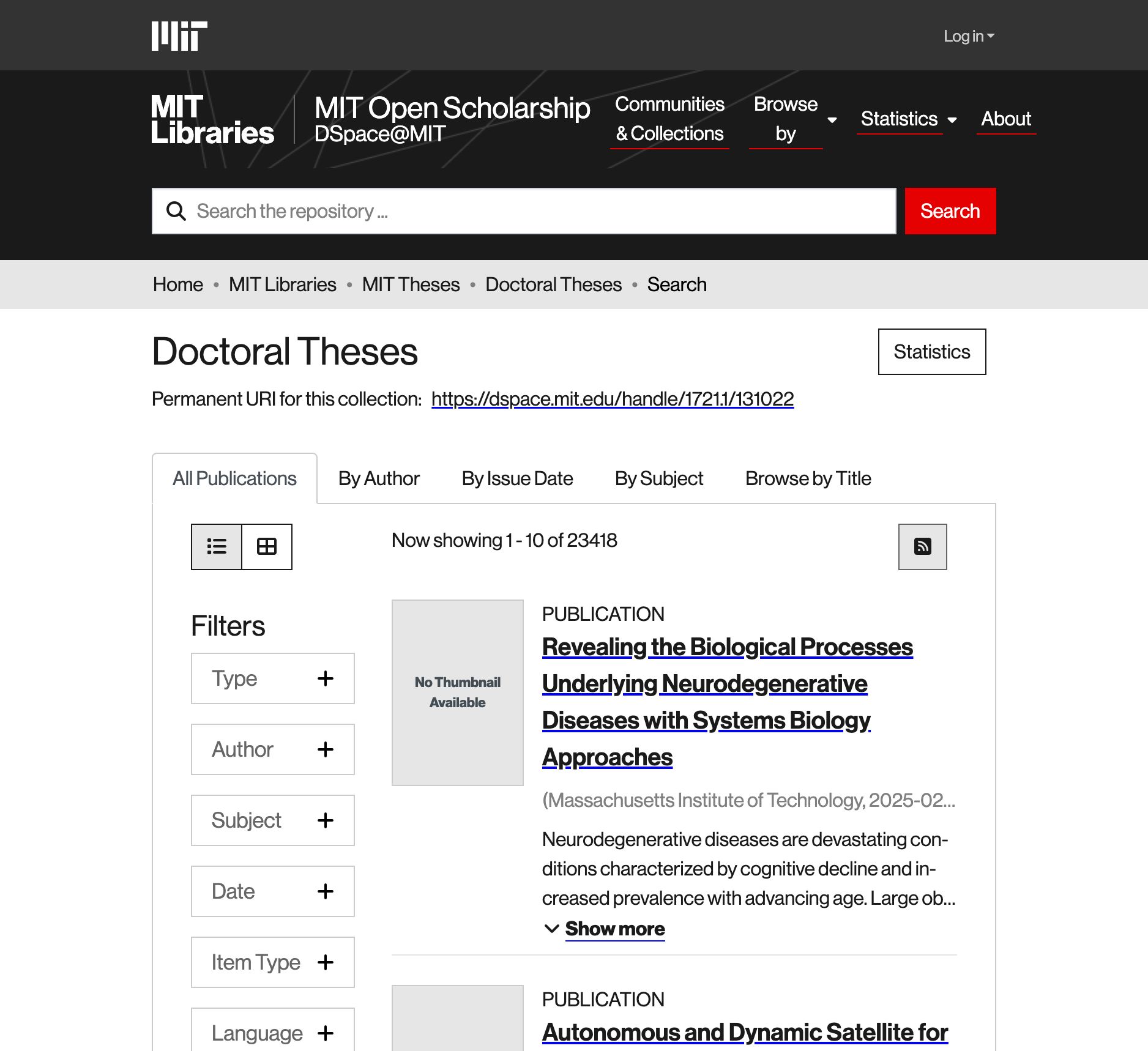The width and height of the screenshot is (1148, 1051).
Task: Click the 'Now showing 1 - 10 of 23418' text
Action: [504, 540]
